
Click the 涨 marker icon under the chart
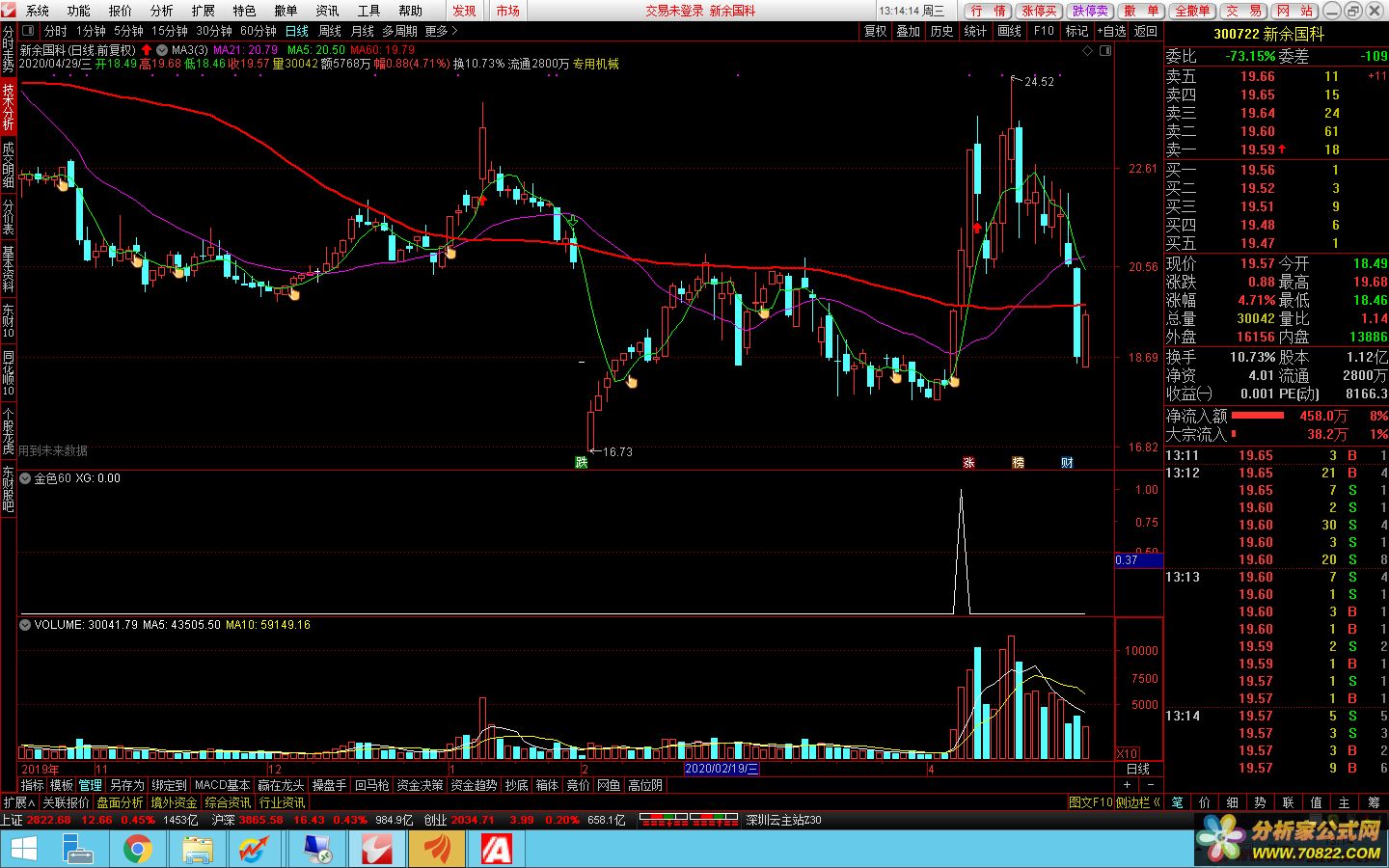point(968,463)
